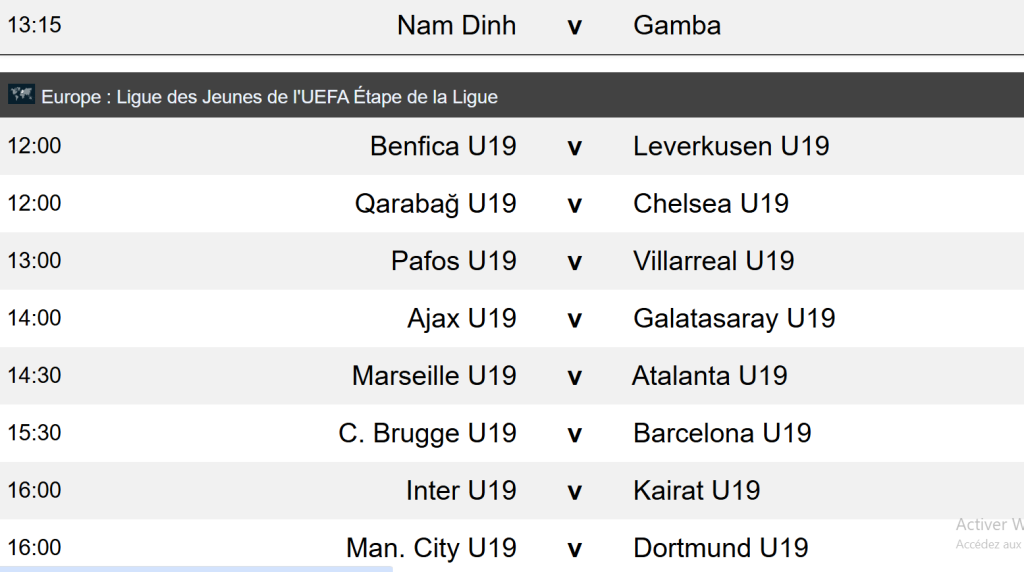Click Kairat U19 team name
1024x572 pixels.
click(696, 491)
